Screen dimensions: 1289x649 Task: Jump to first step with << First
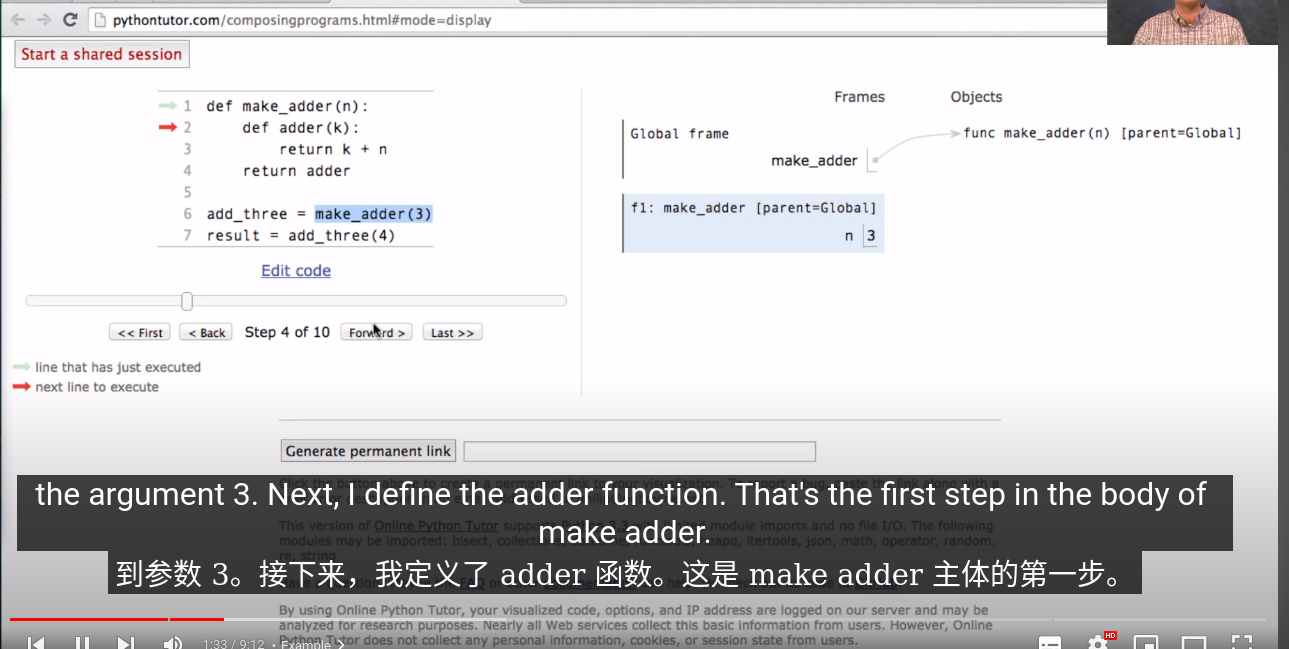pos(139,333)
